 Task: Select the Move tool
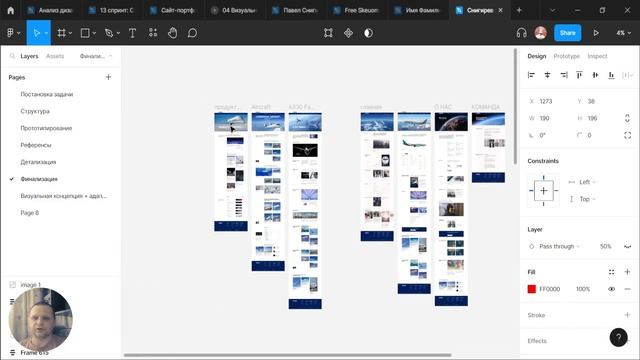(x=36, y=33)
